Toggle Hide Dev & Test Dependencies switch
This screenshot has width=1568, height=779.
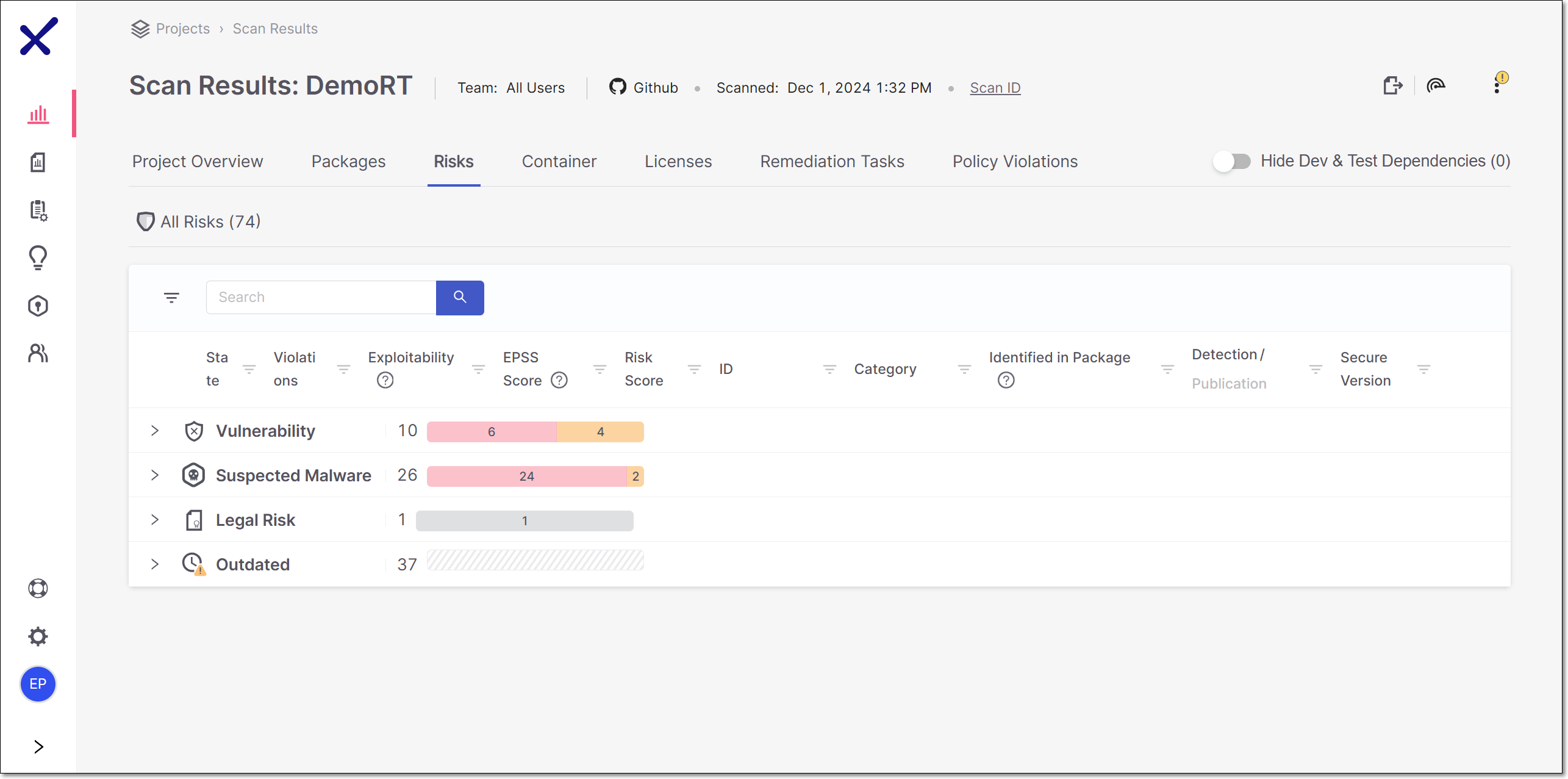click(x=1231, y=161)
